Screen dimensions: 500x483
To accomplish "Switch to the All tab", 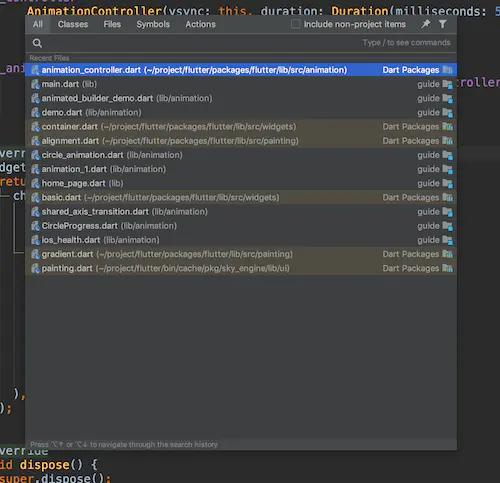I will (38, 24).
